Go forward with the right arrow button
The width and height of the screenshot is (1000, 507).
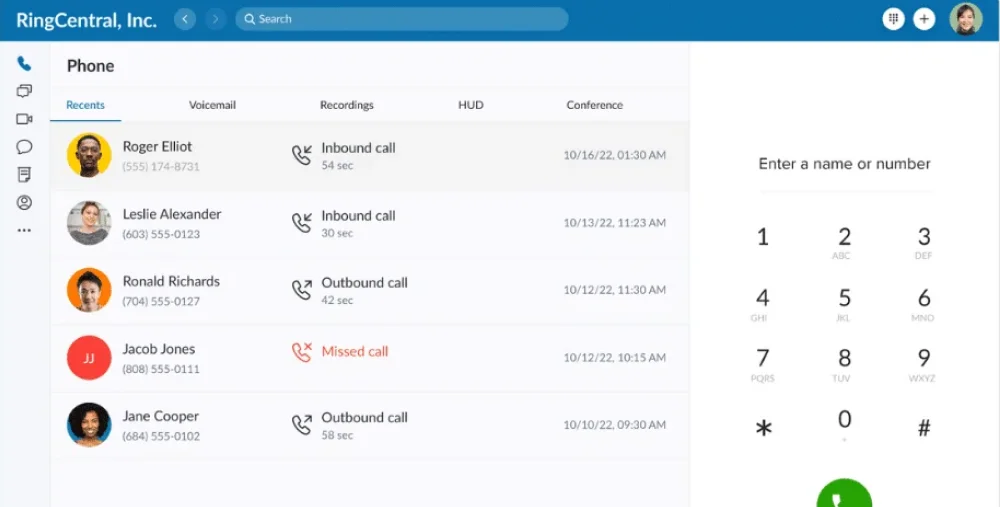pyautogui.click(x=216, y=19)
